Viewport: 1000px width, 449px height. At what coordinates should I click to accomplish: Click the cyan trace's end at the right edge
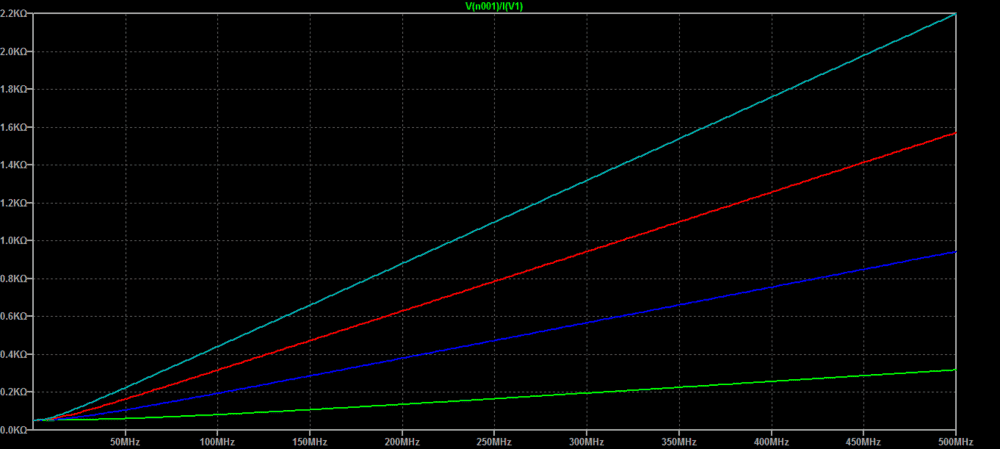tap(955, 14)
